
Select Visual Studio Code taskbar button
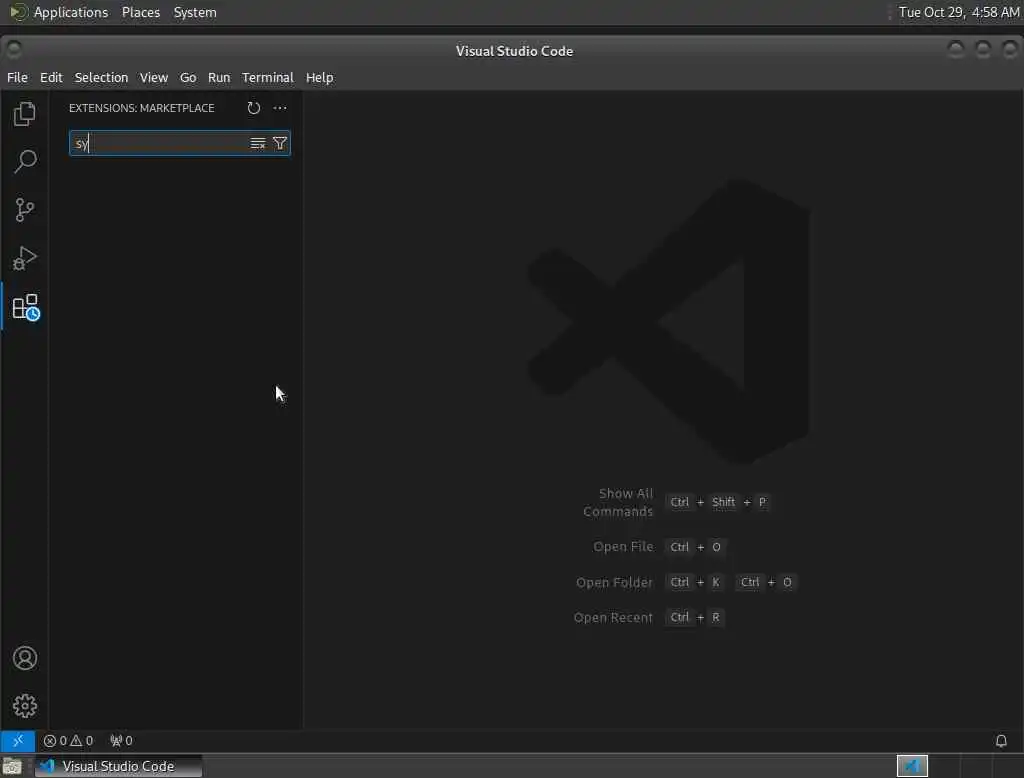[x=118, y=766]
